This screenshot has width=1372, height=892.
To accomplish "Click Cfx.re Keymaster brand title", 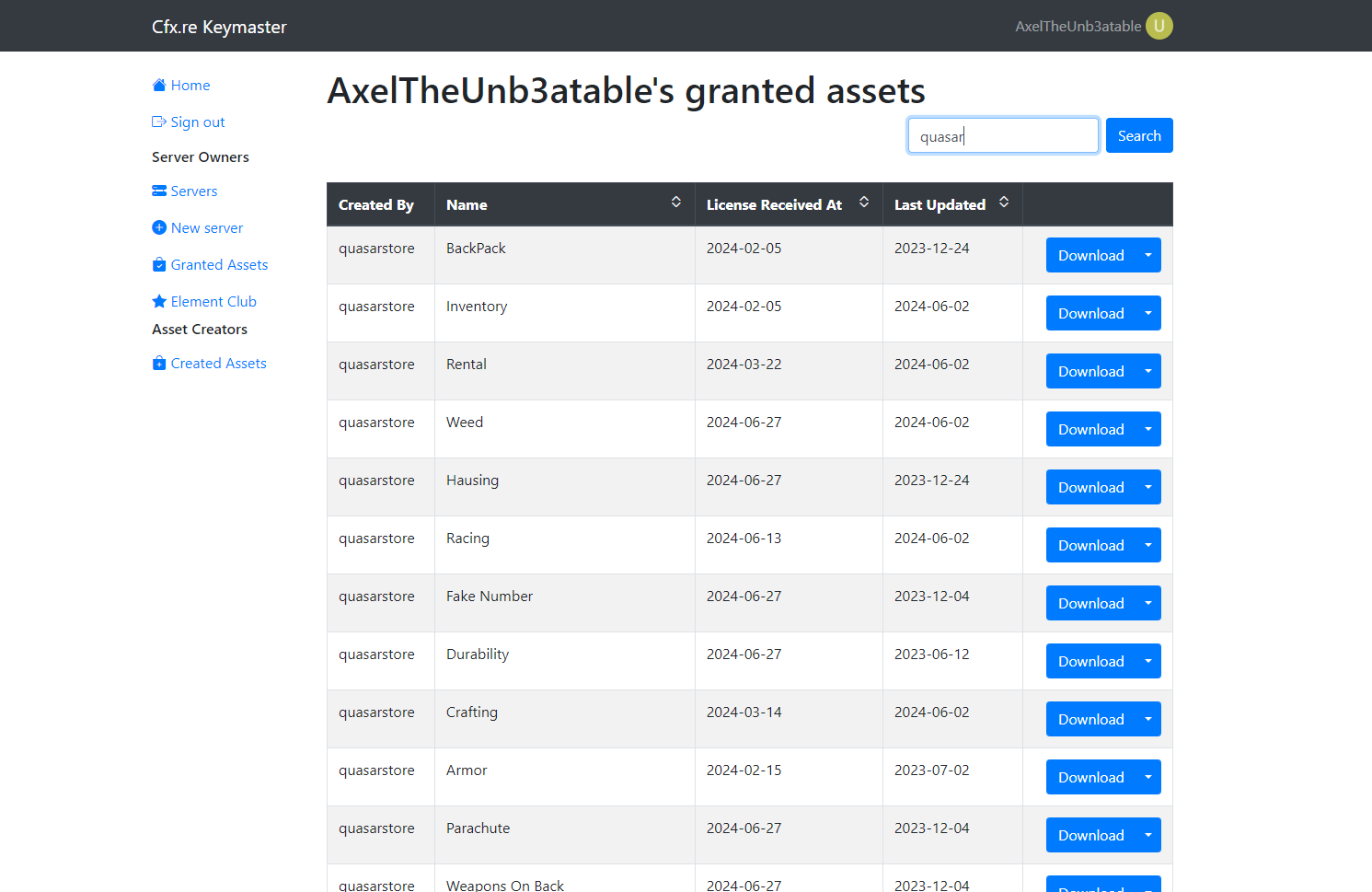I will (219, 27).
